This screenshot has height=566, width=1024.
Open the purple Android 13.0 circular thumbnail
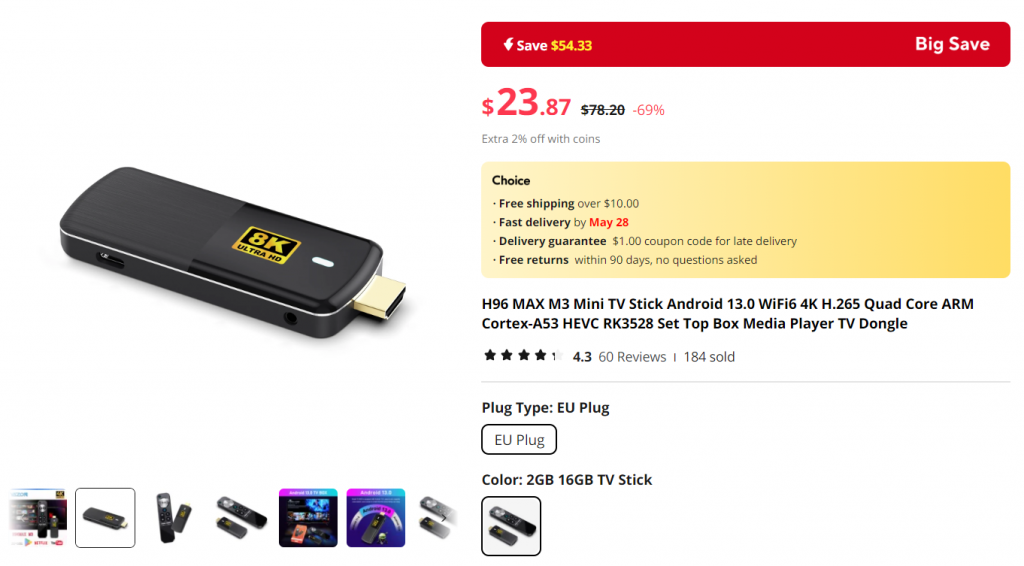[x=376, y=518]
